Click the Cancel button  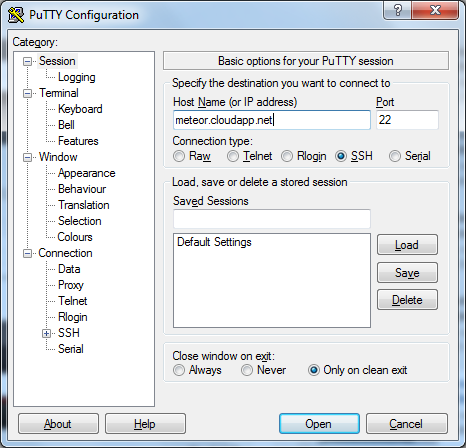click(407, 424)
